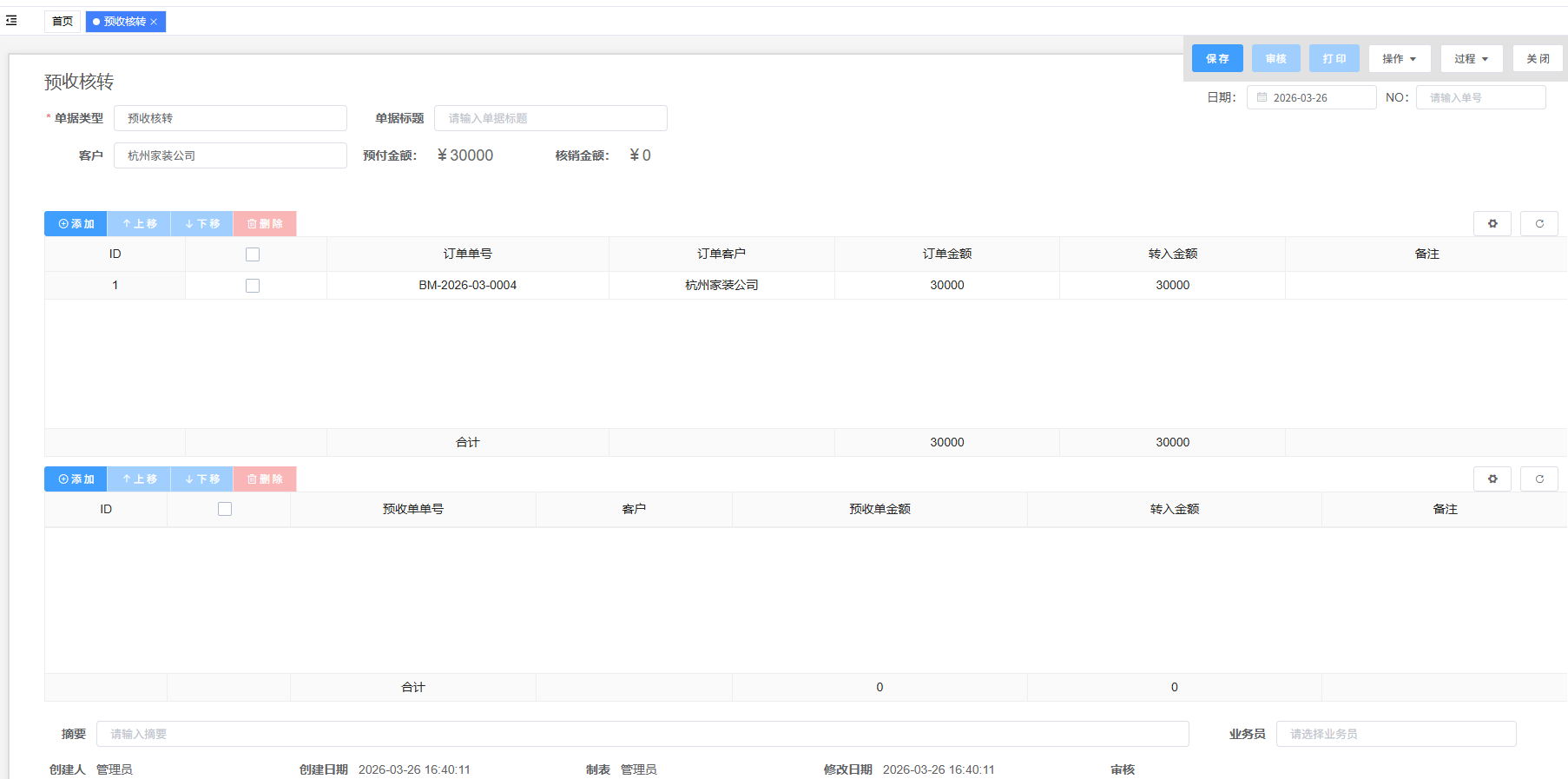Screen dimensions: 1568x779
Task: Click the 关闭 button
Action: coord(1537,59)
